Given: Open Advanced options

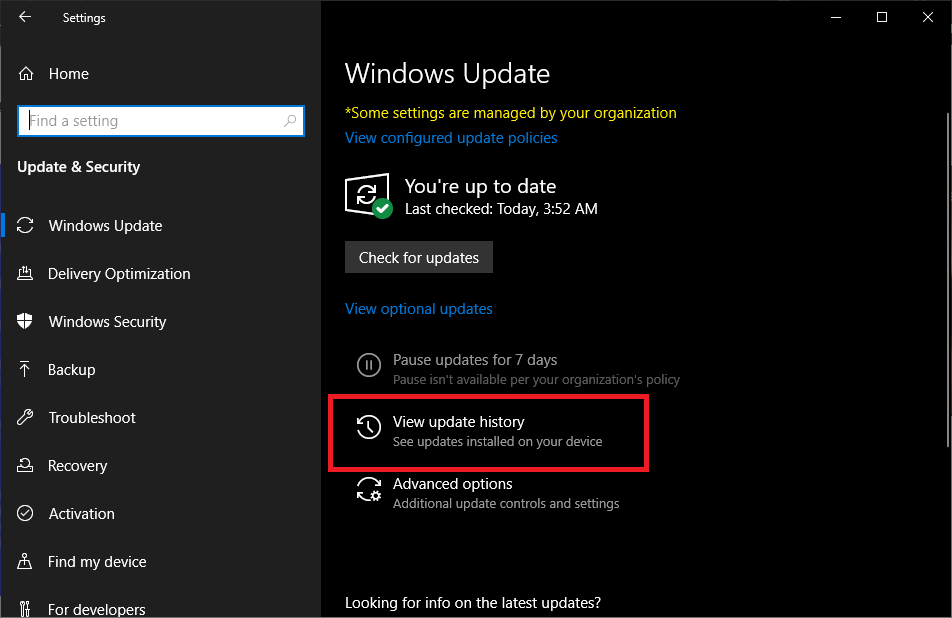Looking at the screenshot, I should [x=452, y=484].
